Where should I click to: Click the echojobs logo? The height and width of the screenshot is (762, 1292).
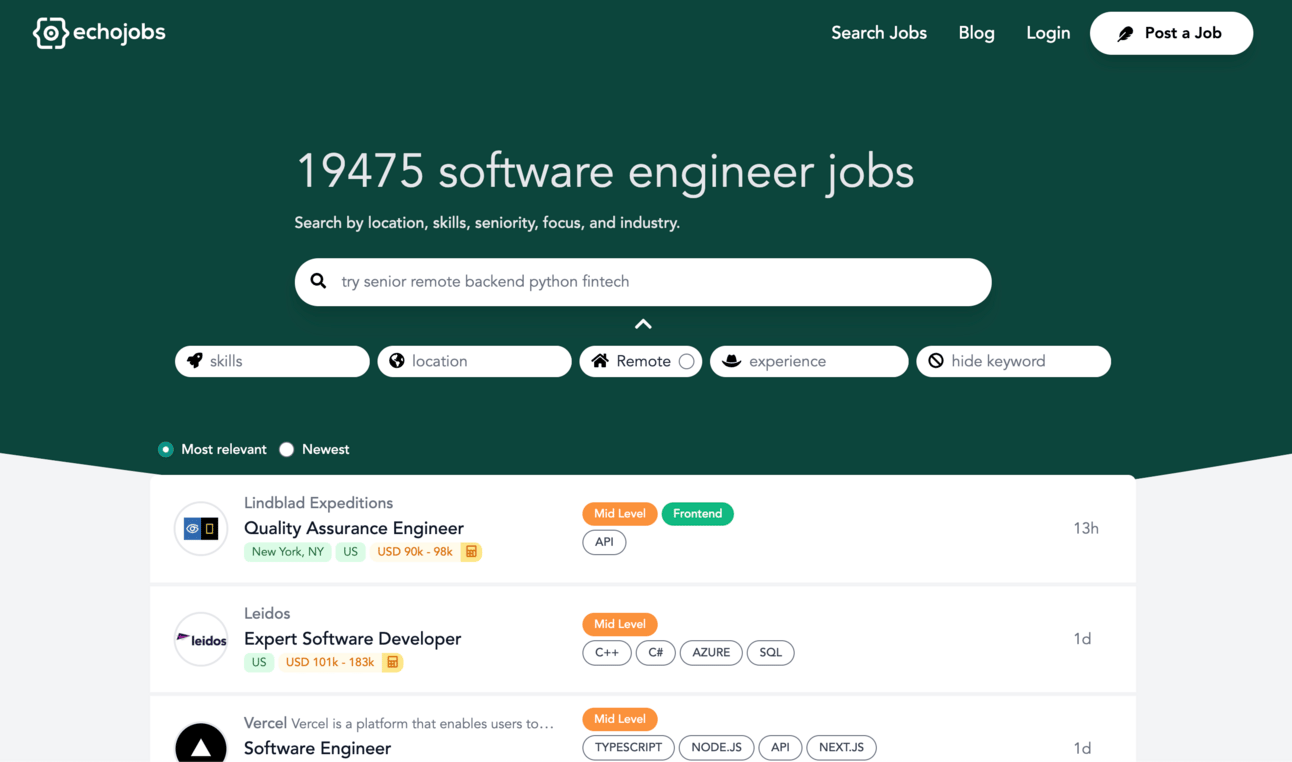[x=99, y=33]
